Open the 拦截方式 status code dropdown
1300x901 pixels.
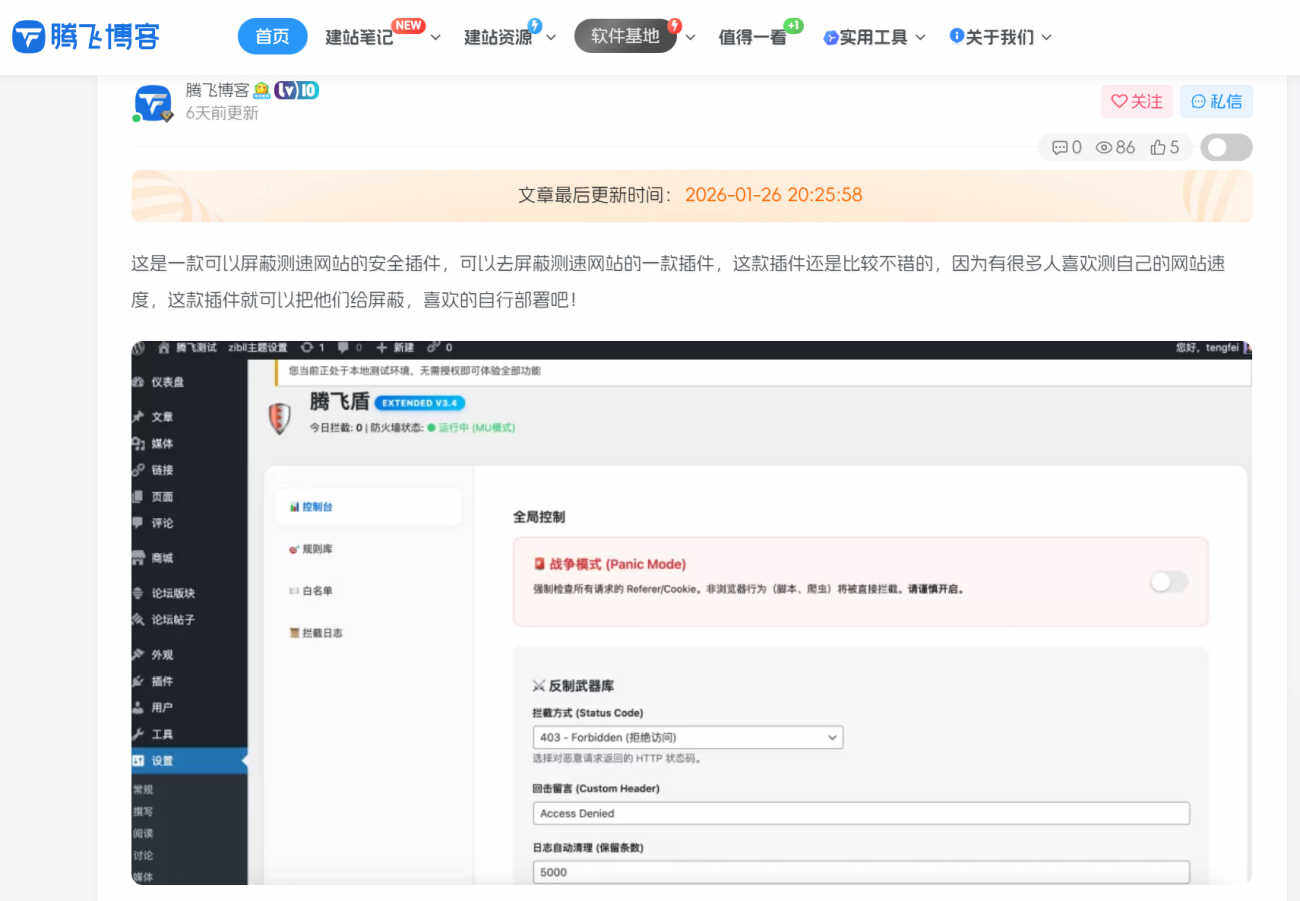(687, 737)
